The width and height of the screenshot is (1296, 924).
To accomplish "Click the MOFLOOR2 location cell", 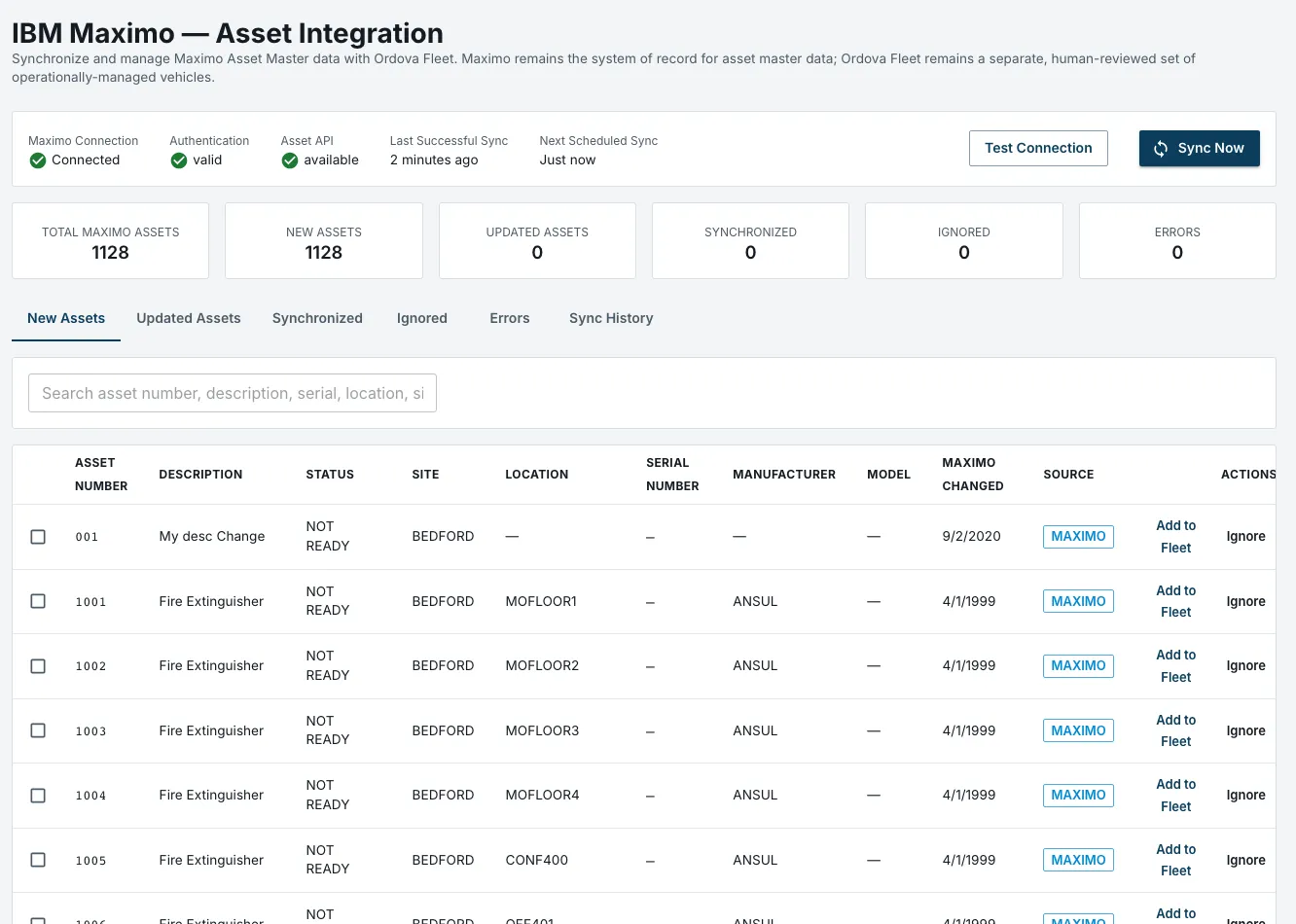I will (x=542, y=666).
